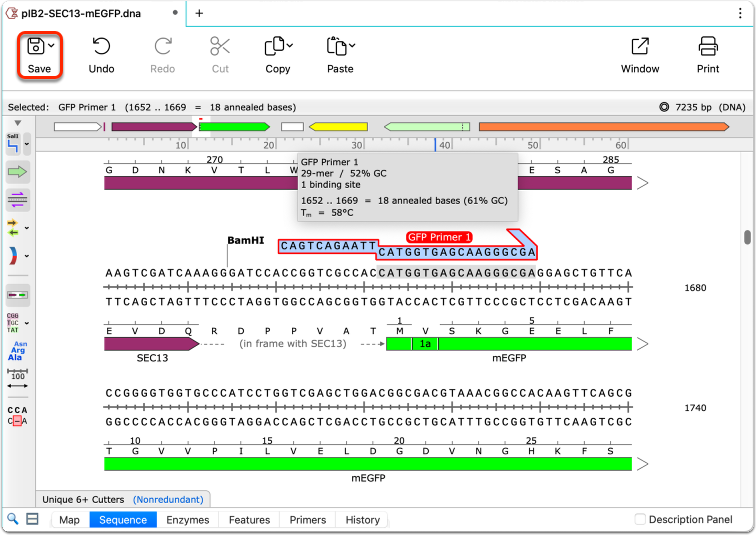Switch to the History tab
The height and width of the screenshot is (535, 756).
[x=363, y=520]
